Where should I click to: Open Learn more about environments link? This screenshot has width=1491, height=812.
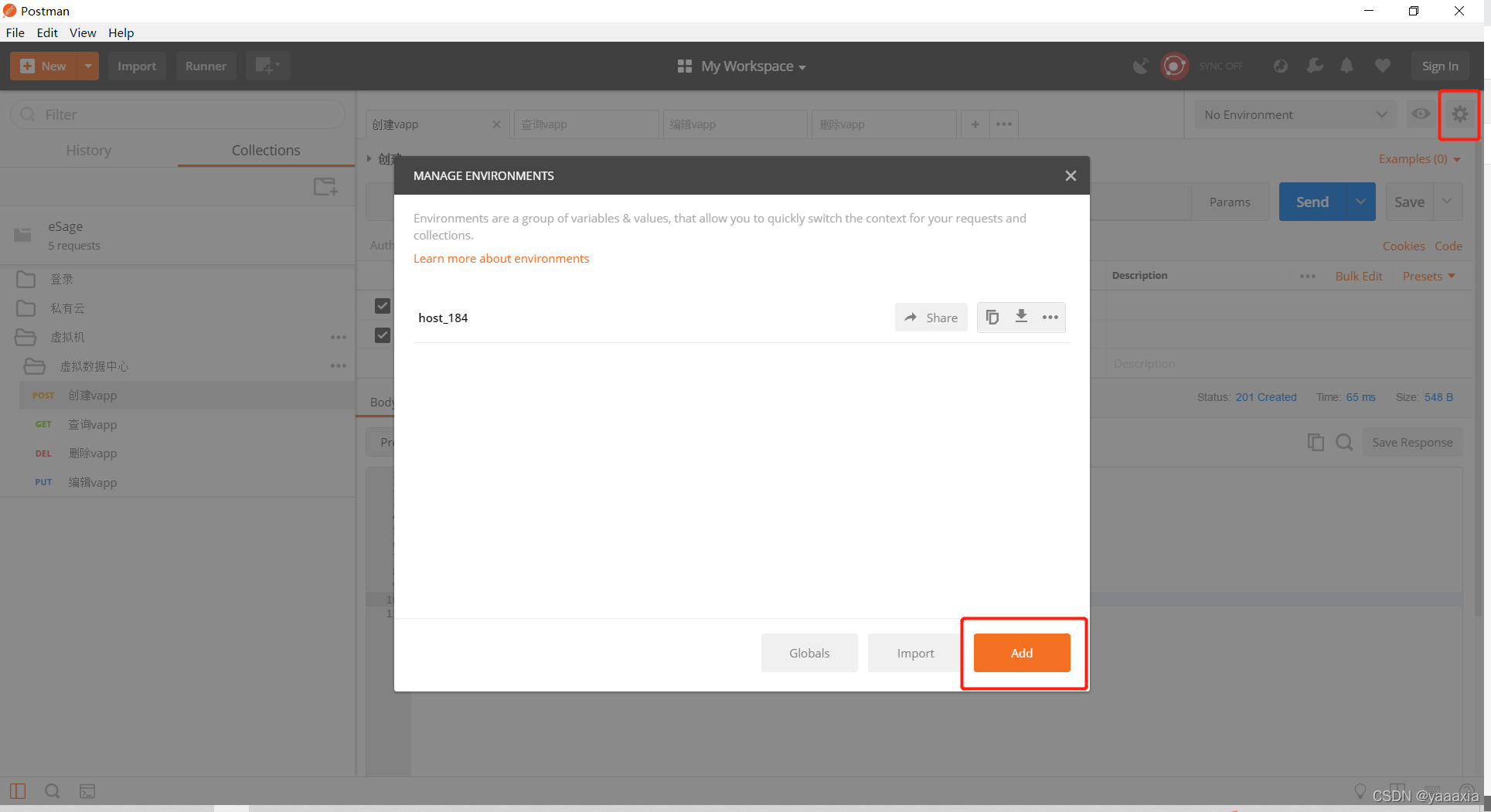[501, 258]
